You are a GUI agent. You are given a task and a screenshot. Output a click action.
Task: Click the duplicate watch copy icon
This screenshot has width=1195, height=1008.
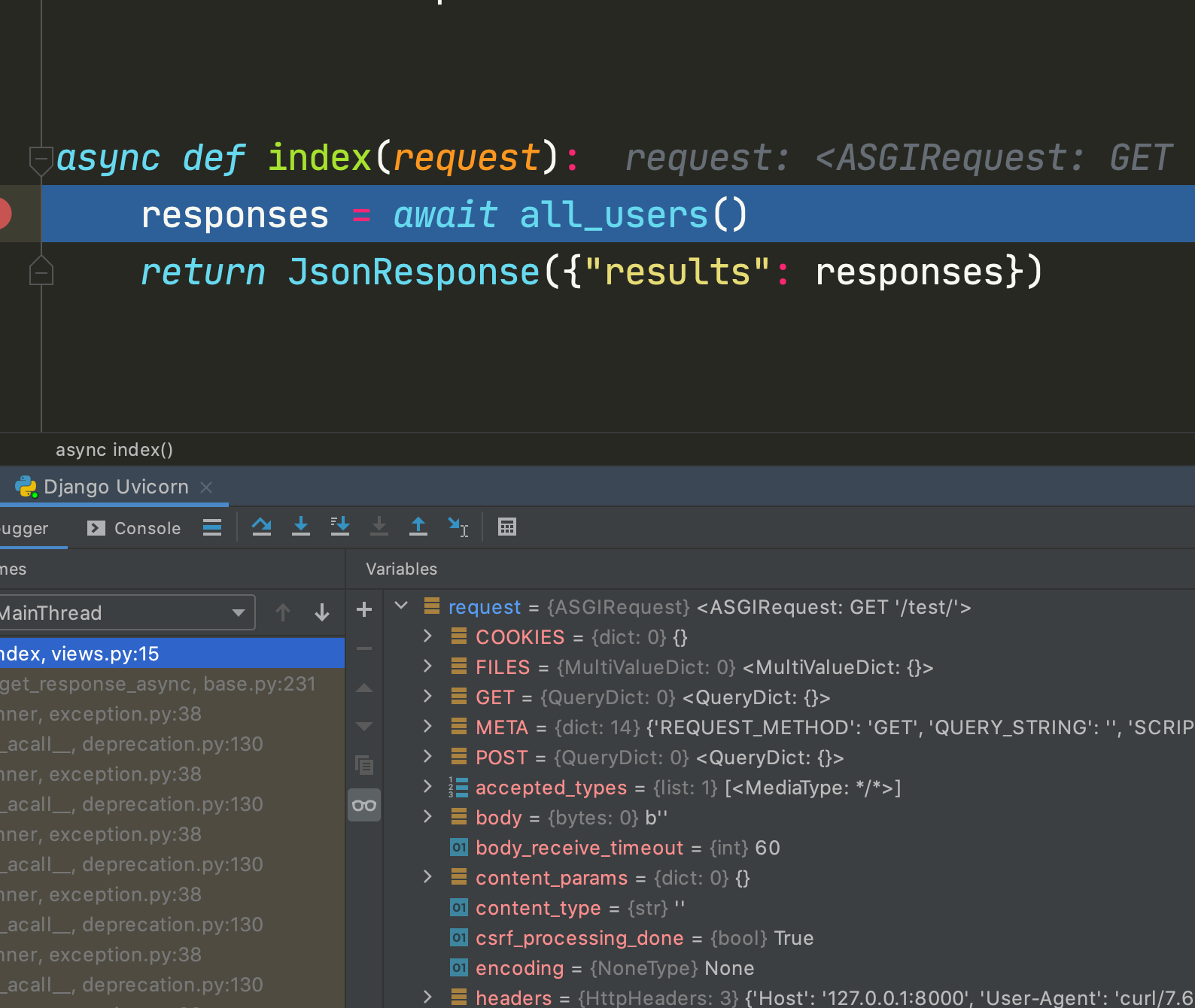(364, 766)
